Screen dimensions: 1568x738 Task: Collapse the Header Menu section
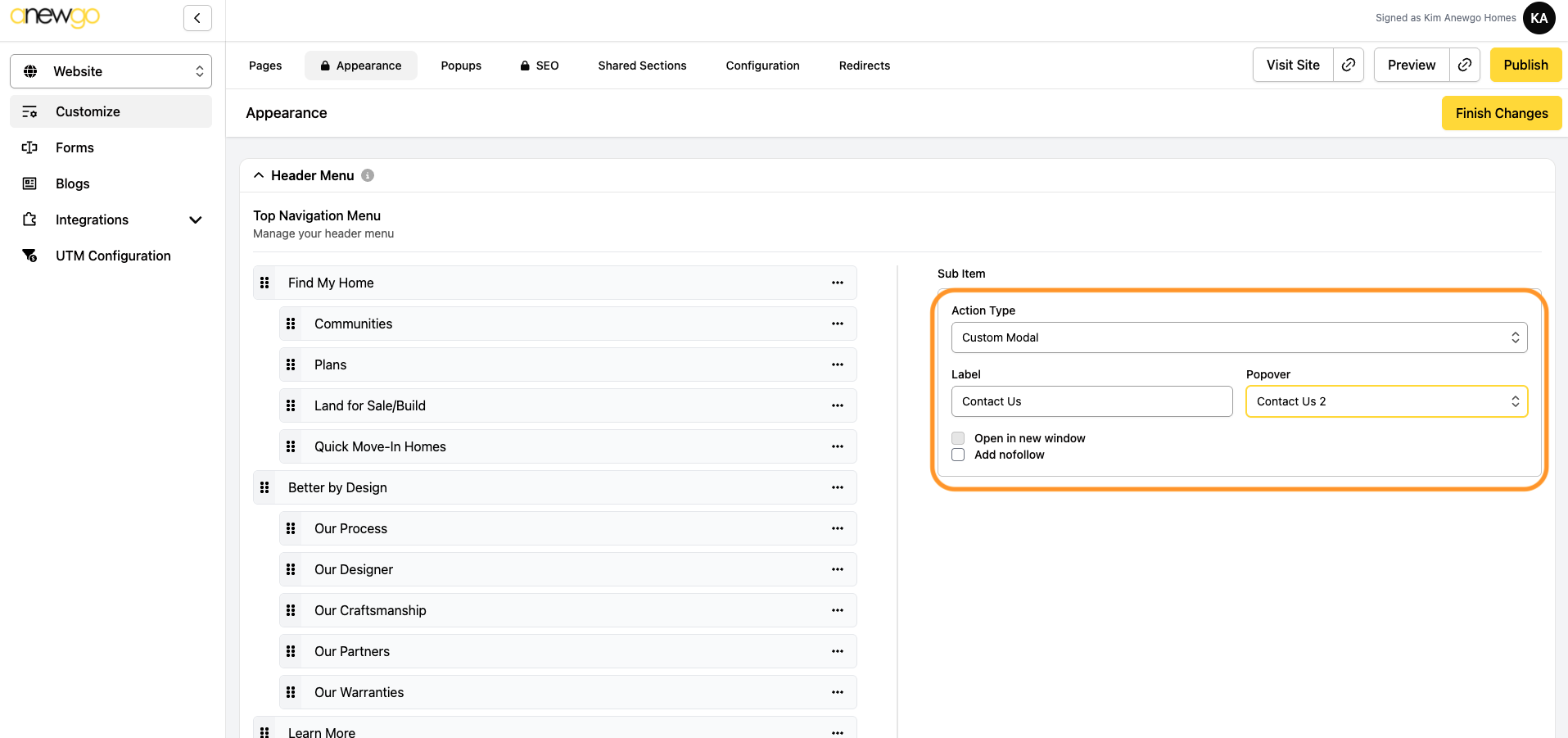click(259, 175)
